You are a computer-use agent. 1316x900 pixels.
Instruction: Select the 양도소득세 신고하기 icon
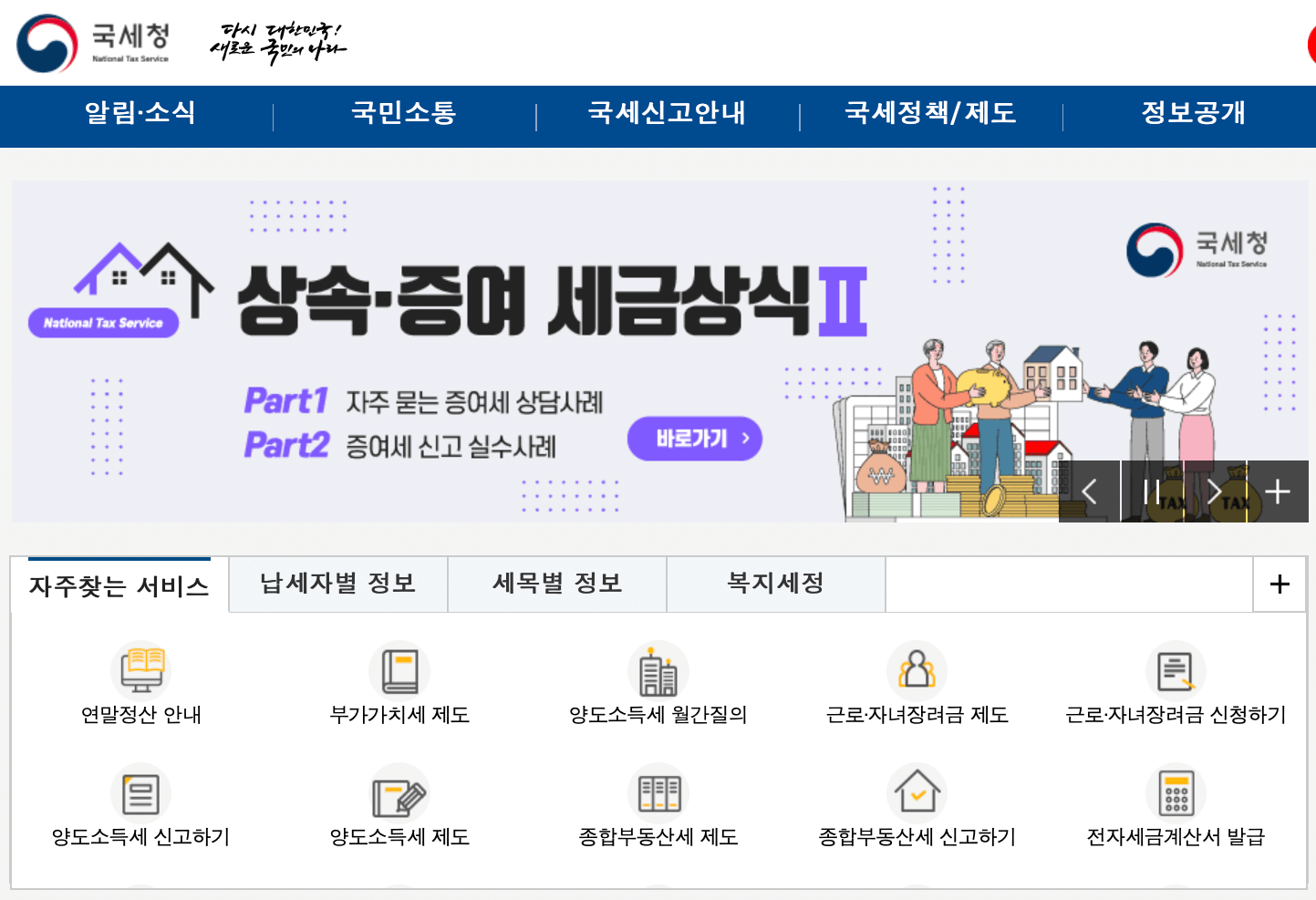[138, 793]
